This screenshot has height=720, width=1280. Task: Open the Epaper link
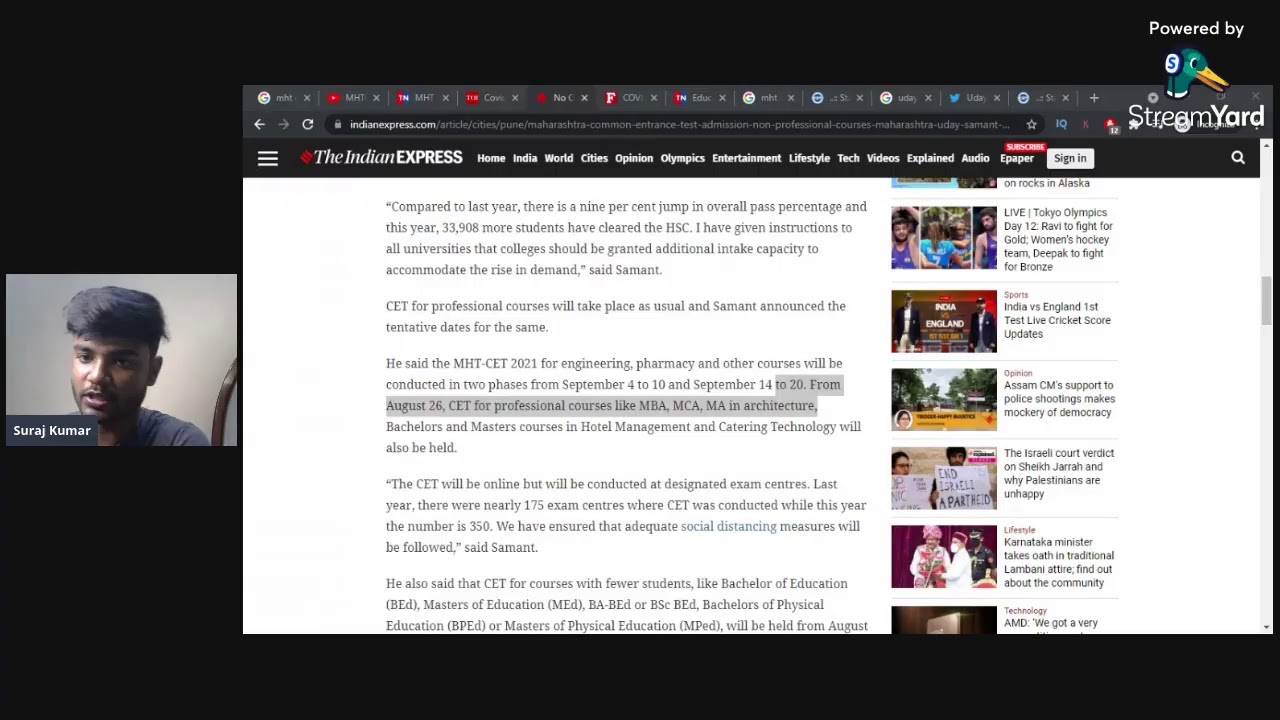[x=1017, y=158]
